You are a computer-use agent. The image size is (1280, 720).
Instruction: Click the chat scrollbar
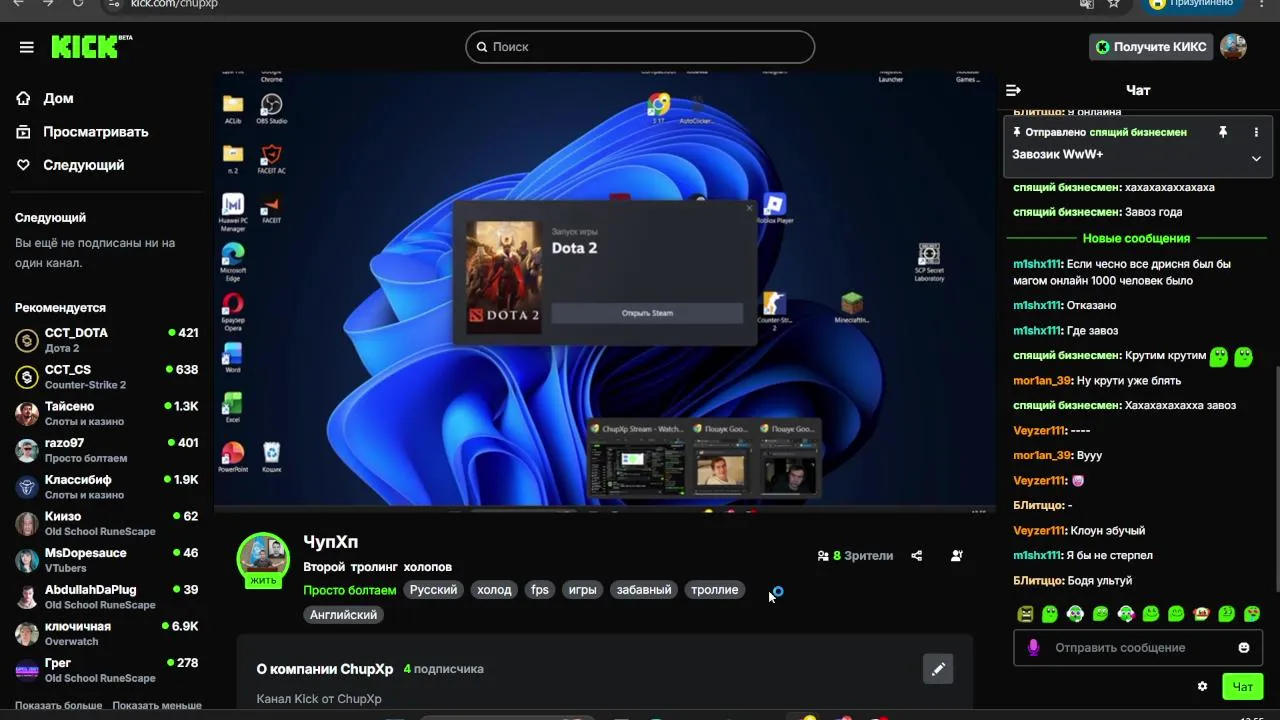pos(1275,480)
